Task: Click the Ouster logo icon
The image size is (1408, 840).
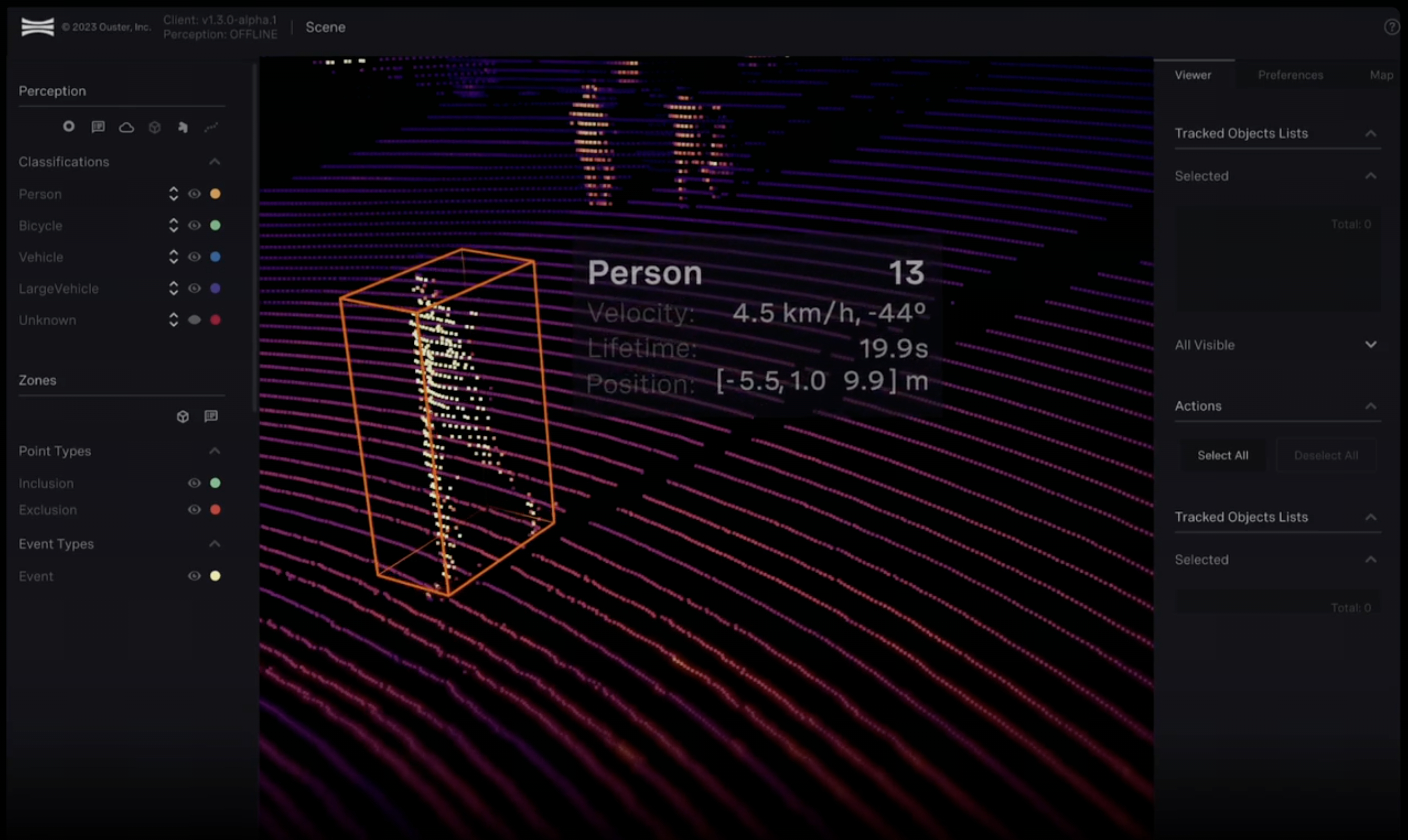Action: (37, 27)
